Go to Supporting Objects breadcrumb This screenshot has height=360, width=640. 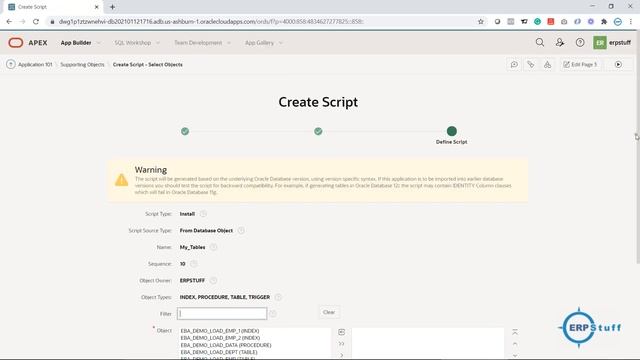pyautogui.click(x=82, y=64)
